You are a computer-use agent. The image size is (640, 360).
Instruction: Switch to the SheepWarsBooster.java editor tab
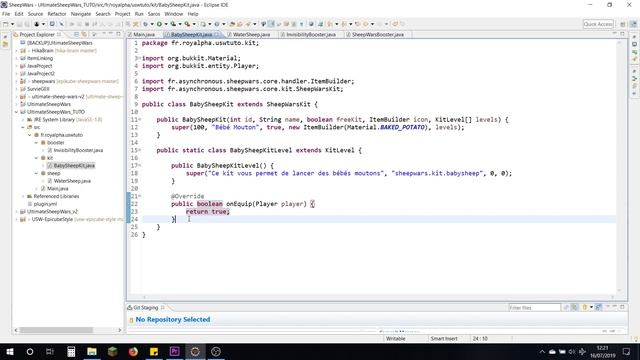pos(378,35)
